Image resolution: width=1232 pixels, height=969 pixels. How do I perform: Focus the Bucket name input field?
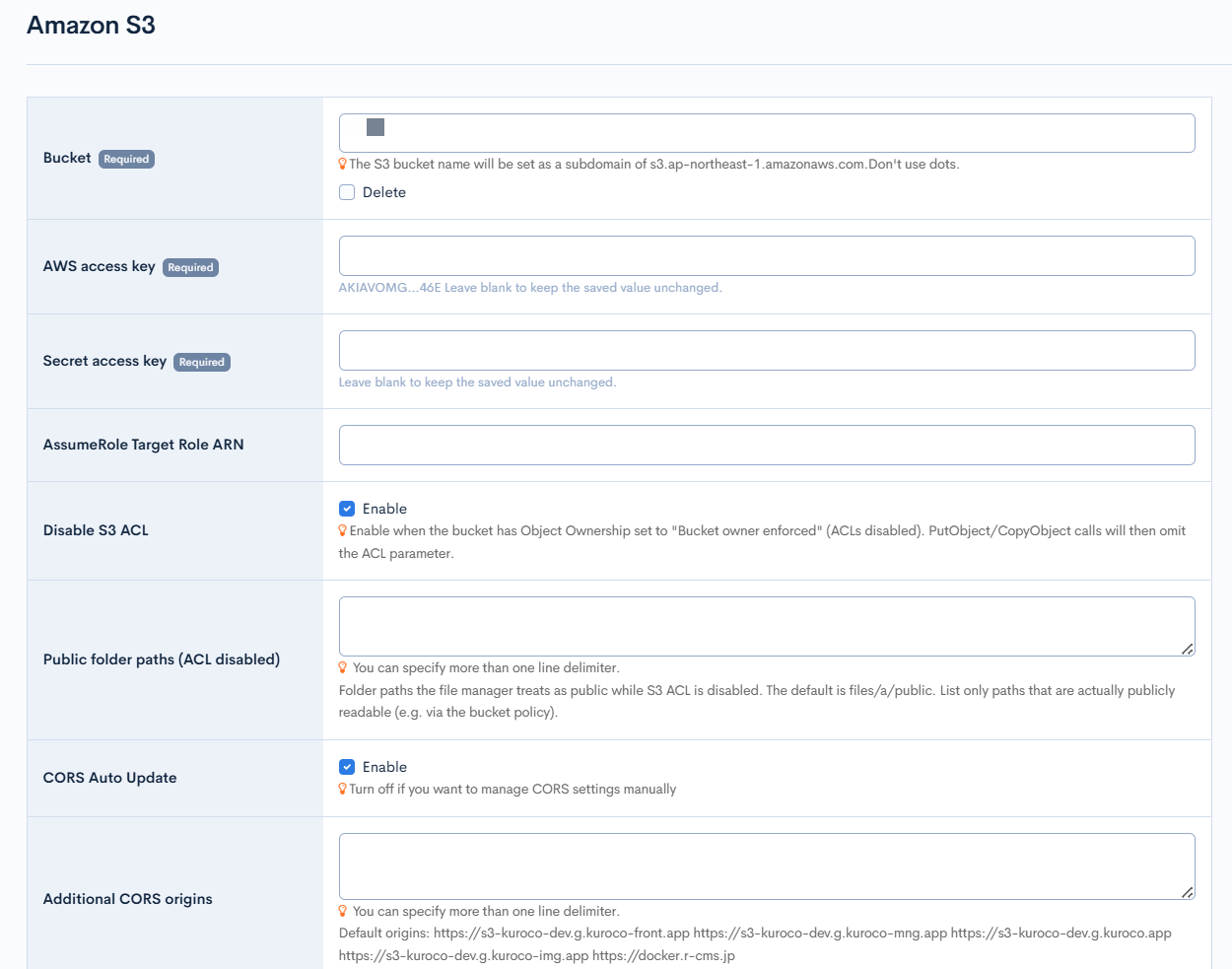click(767, 133)
